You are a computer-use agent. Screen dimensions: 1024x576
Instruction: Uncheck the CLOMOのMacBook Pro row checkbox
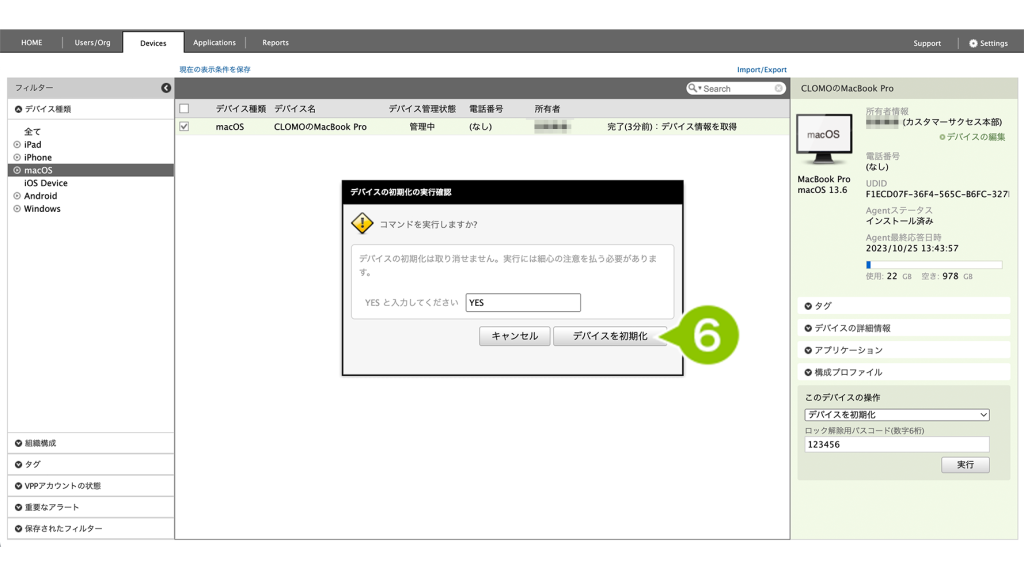point(184,127)
